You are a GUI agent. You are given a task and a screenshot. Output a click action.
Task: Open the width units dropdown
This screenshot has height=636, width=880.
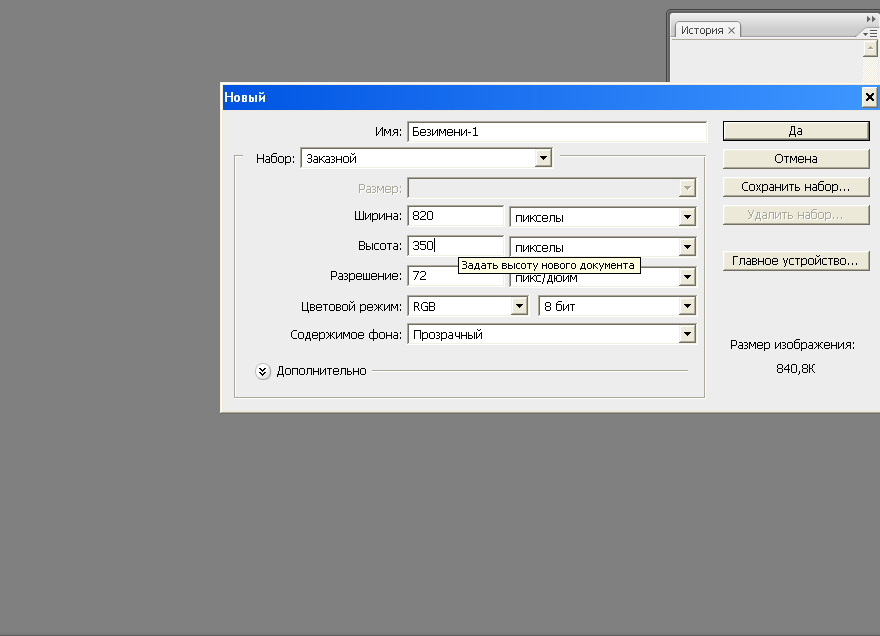click(687, 217)
